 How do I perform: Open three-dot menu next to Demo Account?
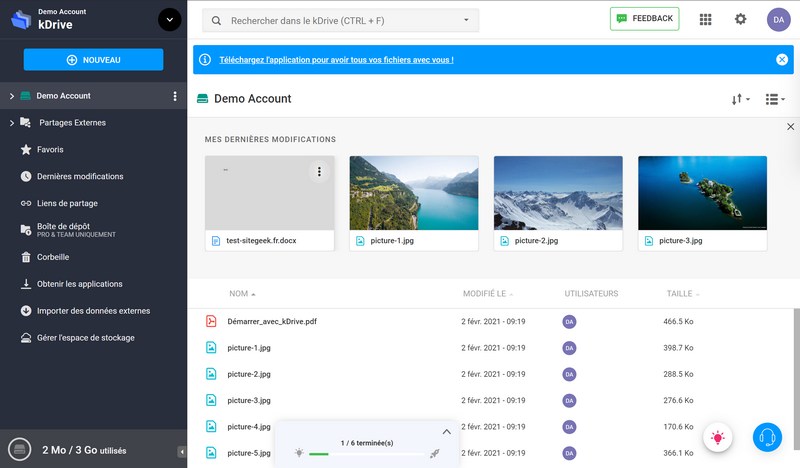[175, 96]
